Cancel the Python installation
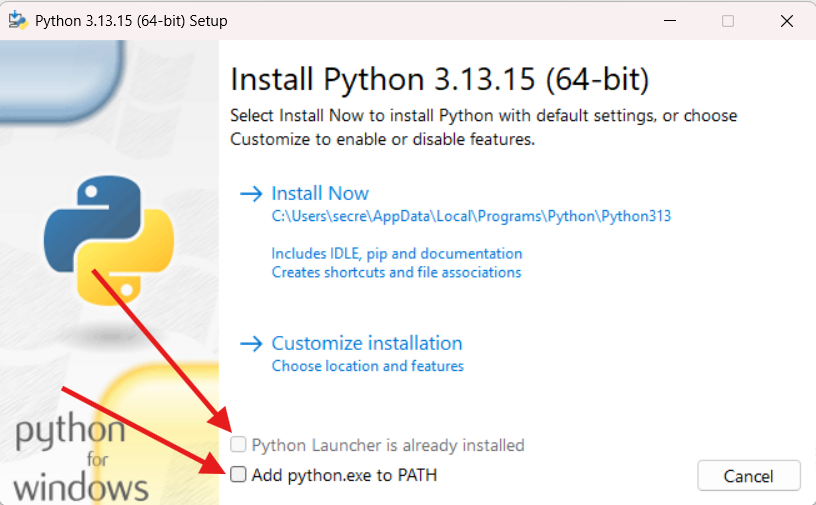Image resolution: width=816 pixels, height=505 pixels. click(x=749, y=476)
